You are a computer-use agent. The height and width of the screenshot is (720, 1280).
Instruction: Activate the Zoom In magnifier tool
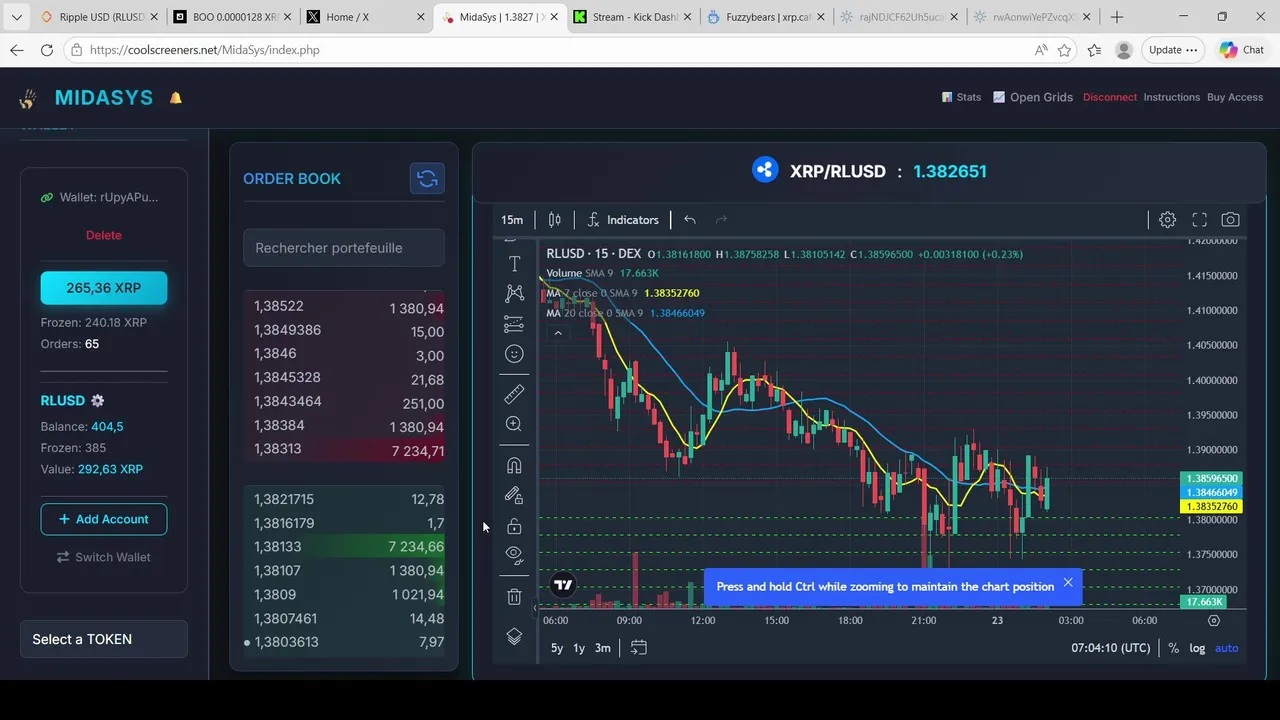514,424
